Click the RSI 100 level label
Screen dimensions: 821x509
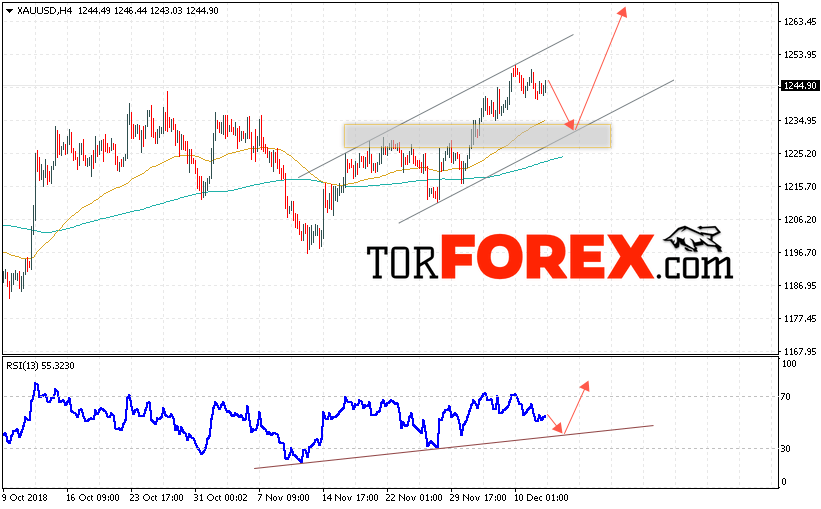pos(789,363)
